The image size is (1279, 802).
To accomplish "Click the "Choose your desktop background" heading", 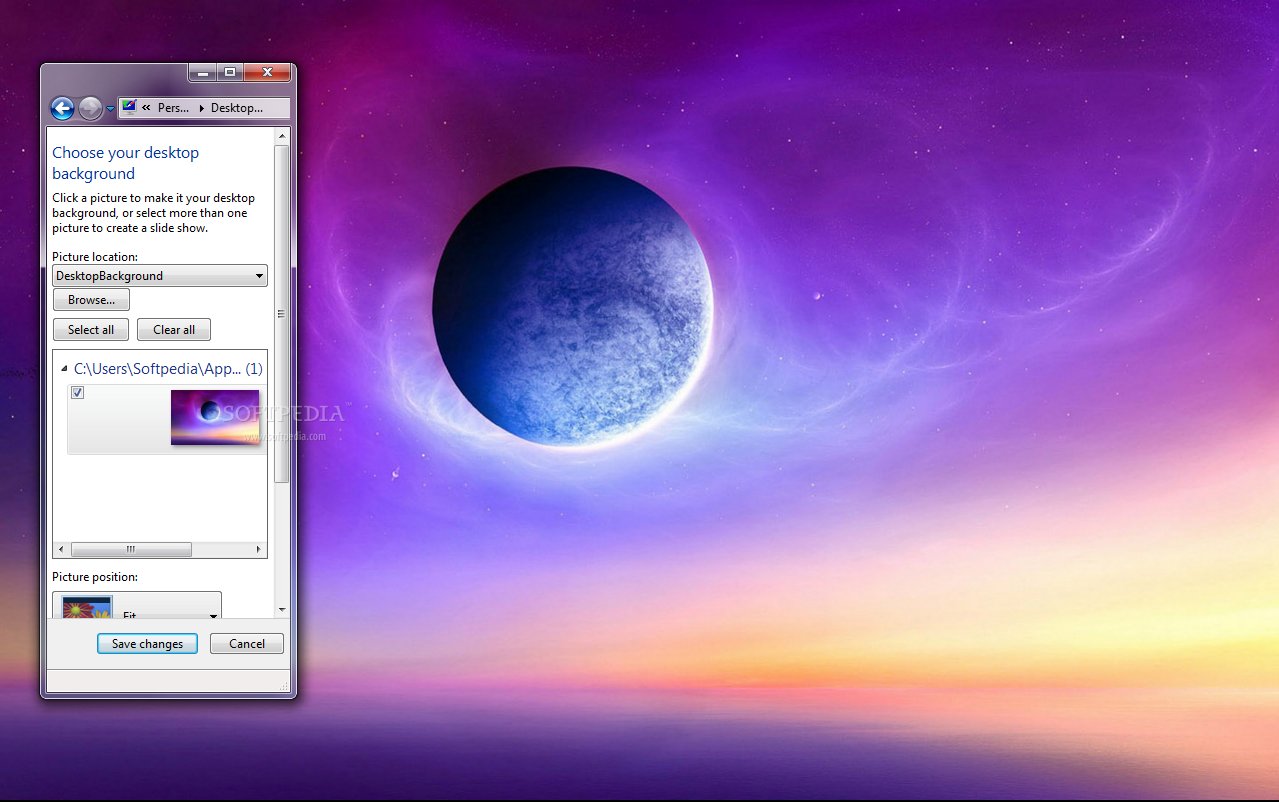I will (x=126, y=163).
